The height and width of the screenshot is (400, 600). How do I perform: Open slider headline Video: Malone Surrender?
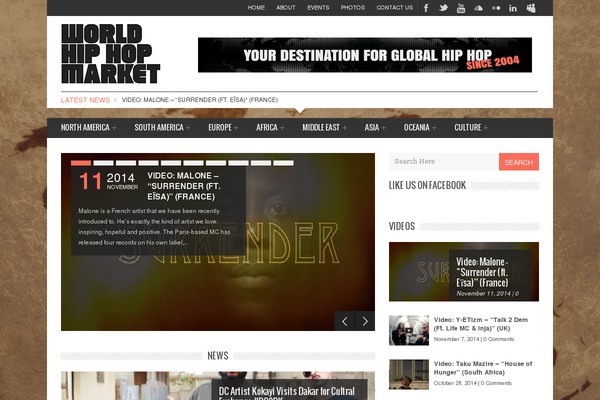[x=184, y=186]
